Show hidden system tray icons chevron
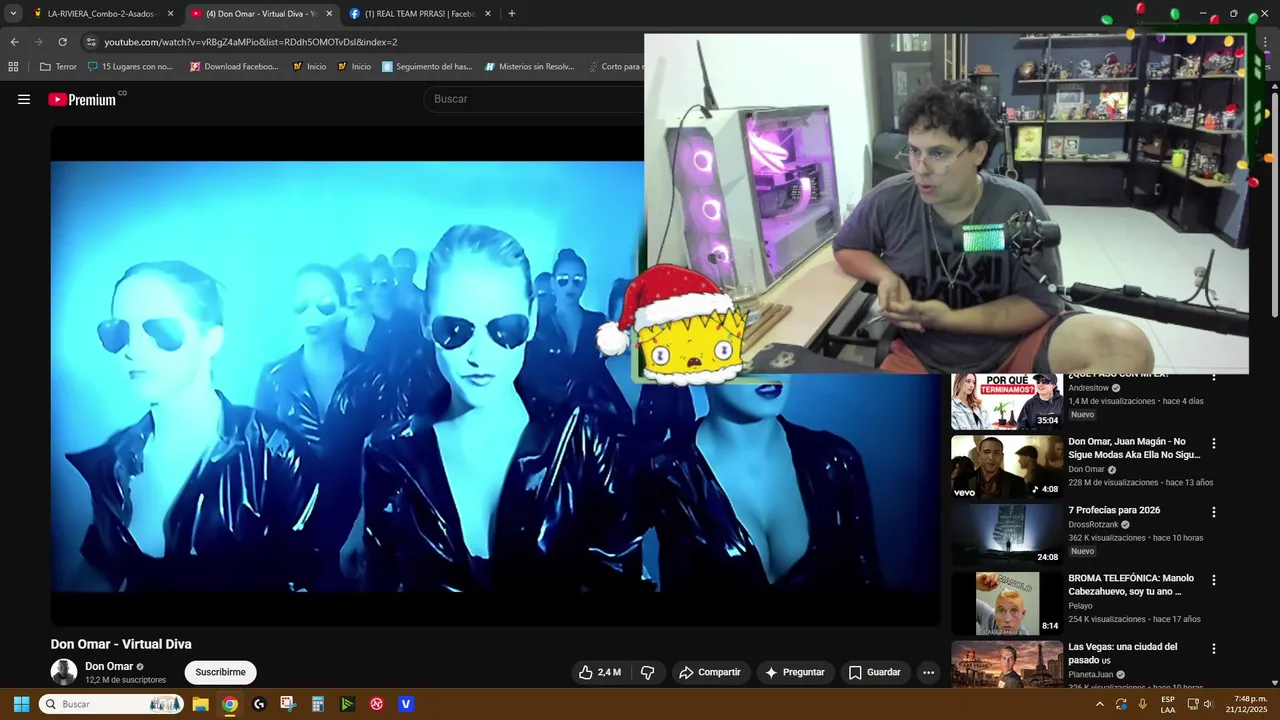This screenshot has height=720, width=1280. [x=1100, y=704]
